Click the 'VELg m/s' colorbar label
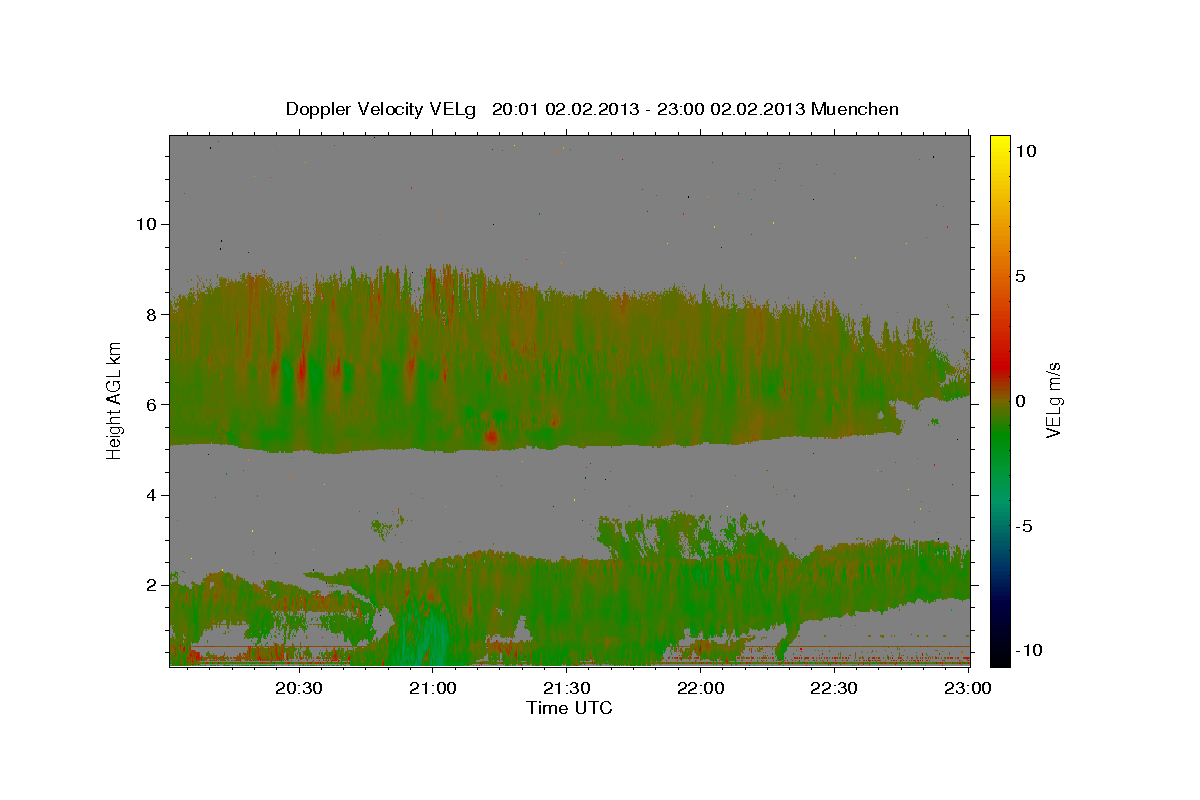 [x=1053, y=400]
